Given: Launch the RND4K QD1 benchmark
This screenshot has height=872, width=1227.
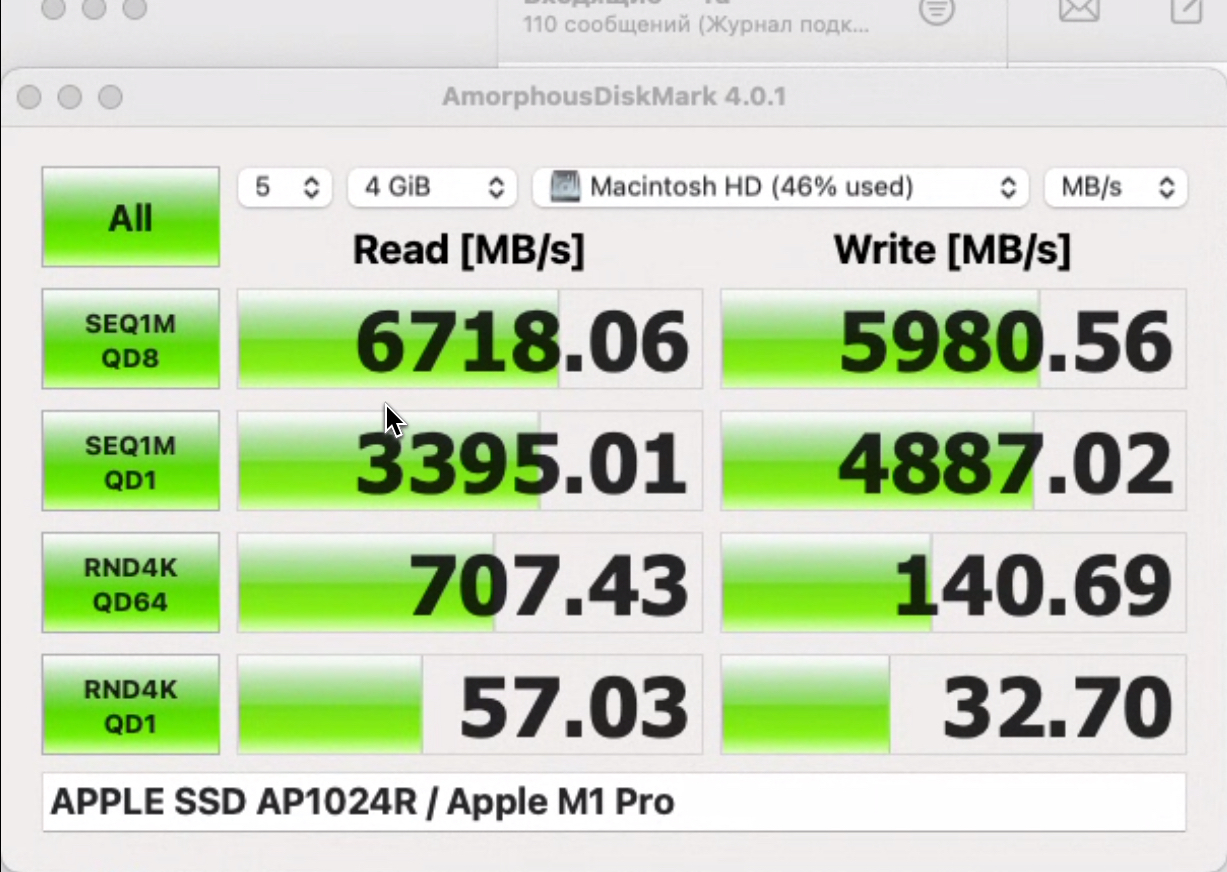Looking at the screenshot, I should 130,705.
